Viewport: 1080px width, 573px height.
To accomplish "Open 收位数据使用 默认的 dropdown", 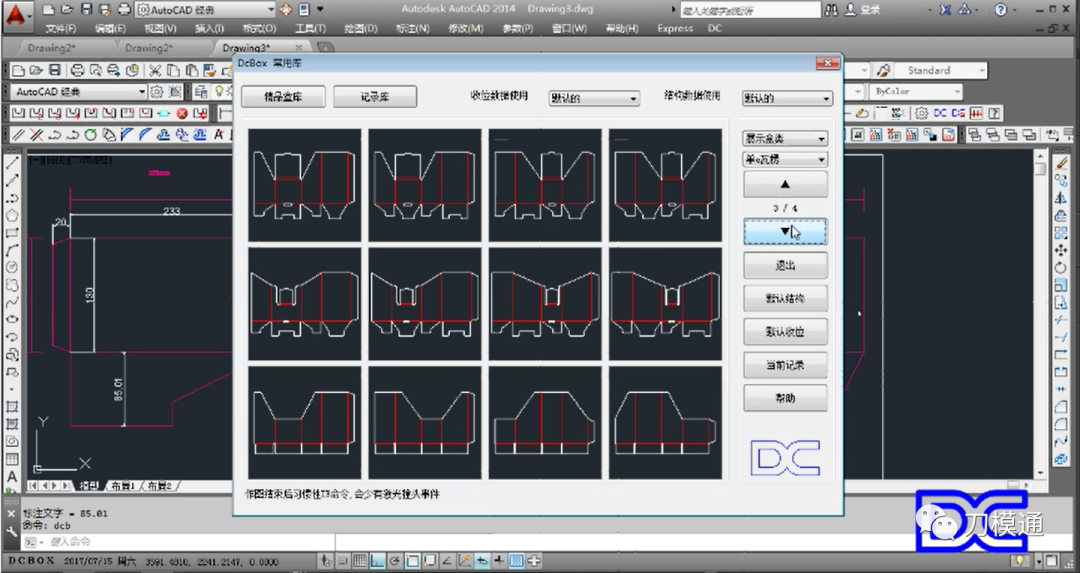I will pyautogui.click(x=594, y=98).
